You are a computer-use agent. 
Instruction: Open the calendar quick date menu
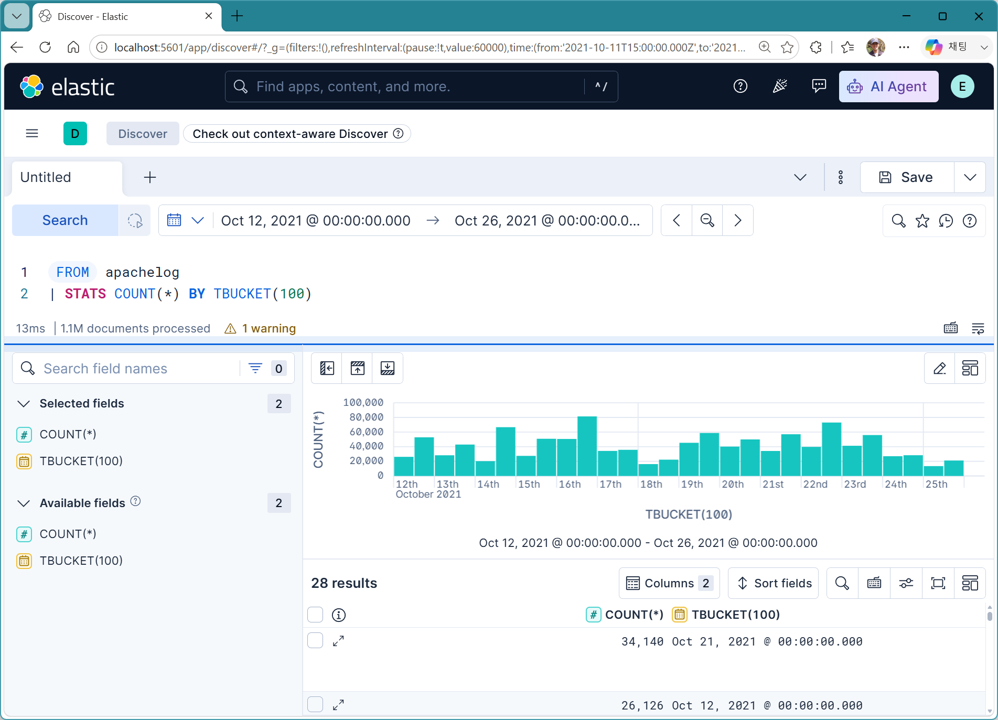(185, 220)
